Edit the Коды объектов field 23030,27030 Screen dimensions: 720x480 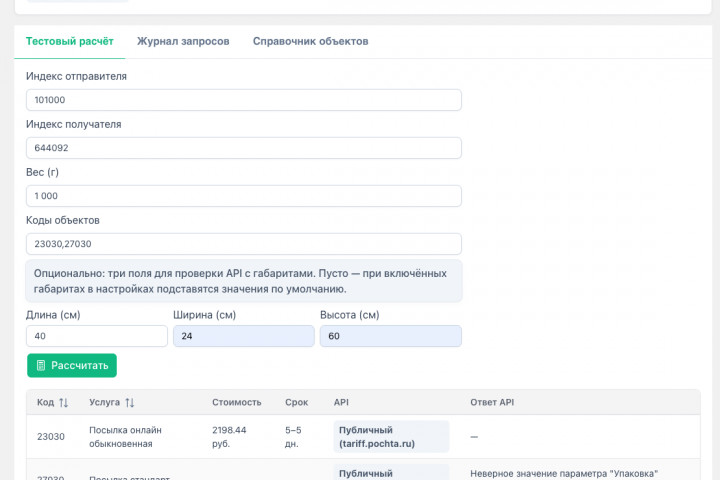pyautogui.click(x=244, y=244)
